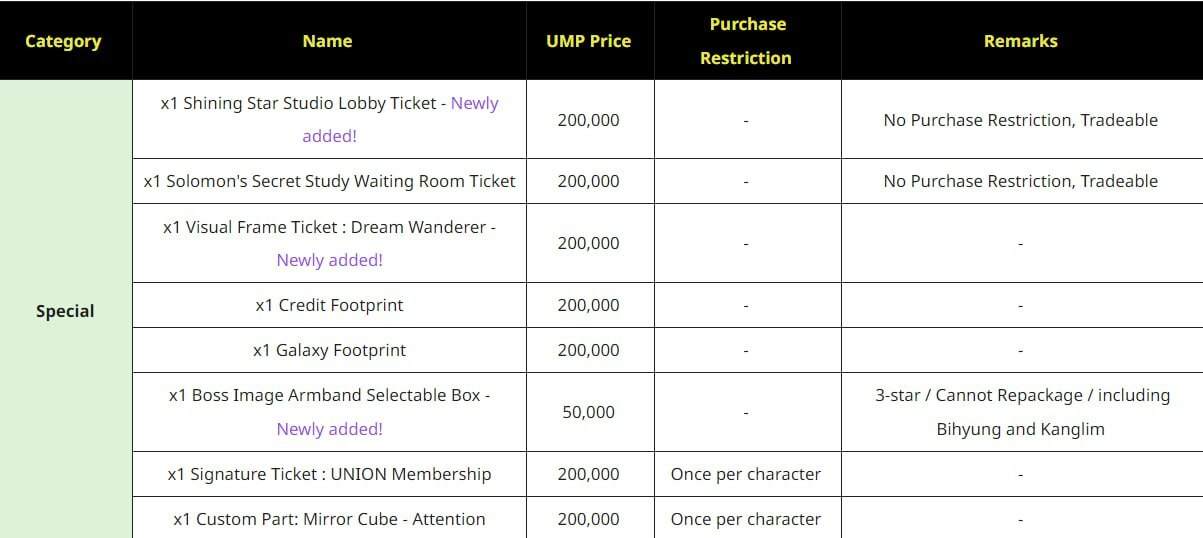Click Solomon's No Purchase Restriction, Tradeable remark

(1020, 181)
